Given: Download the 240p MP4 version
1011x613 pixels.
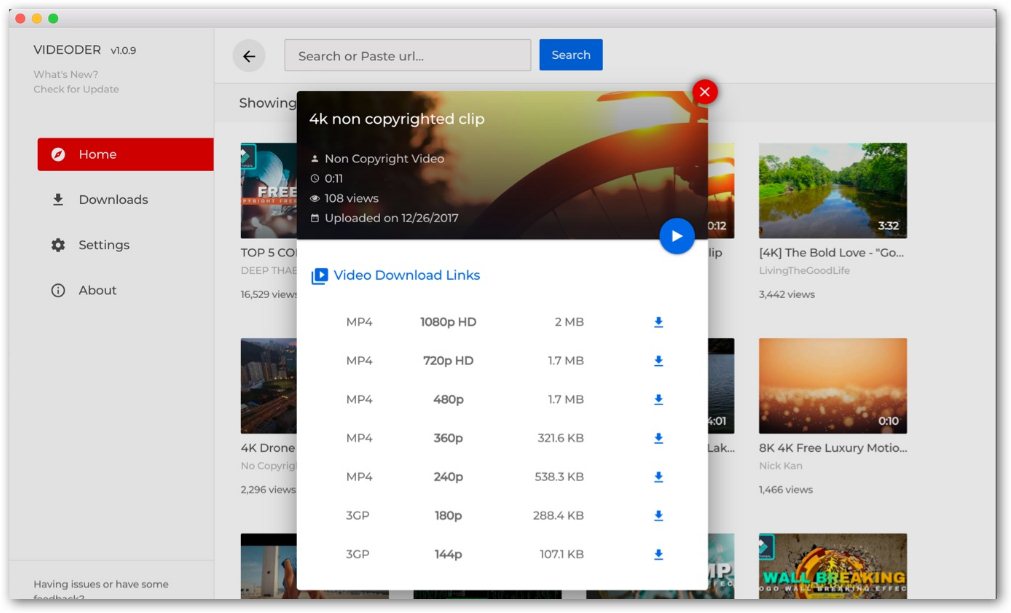Looking at the screenshot, I should pos(658,477).
